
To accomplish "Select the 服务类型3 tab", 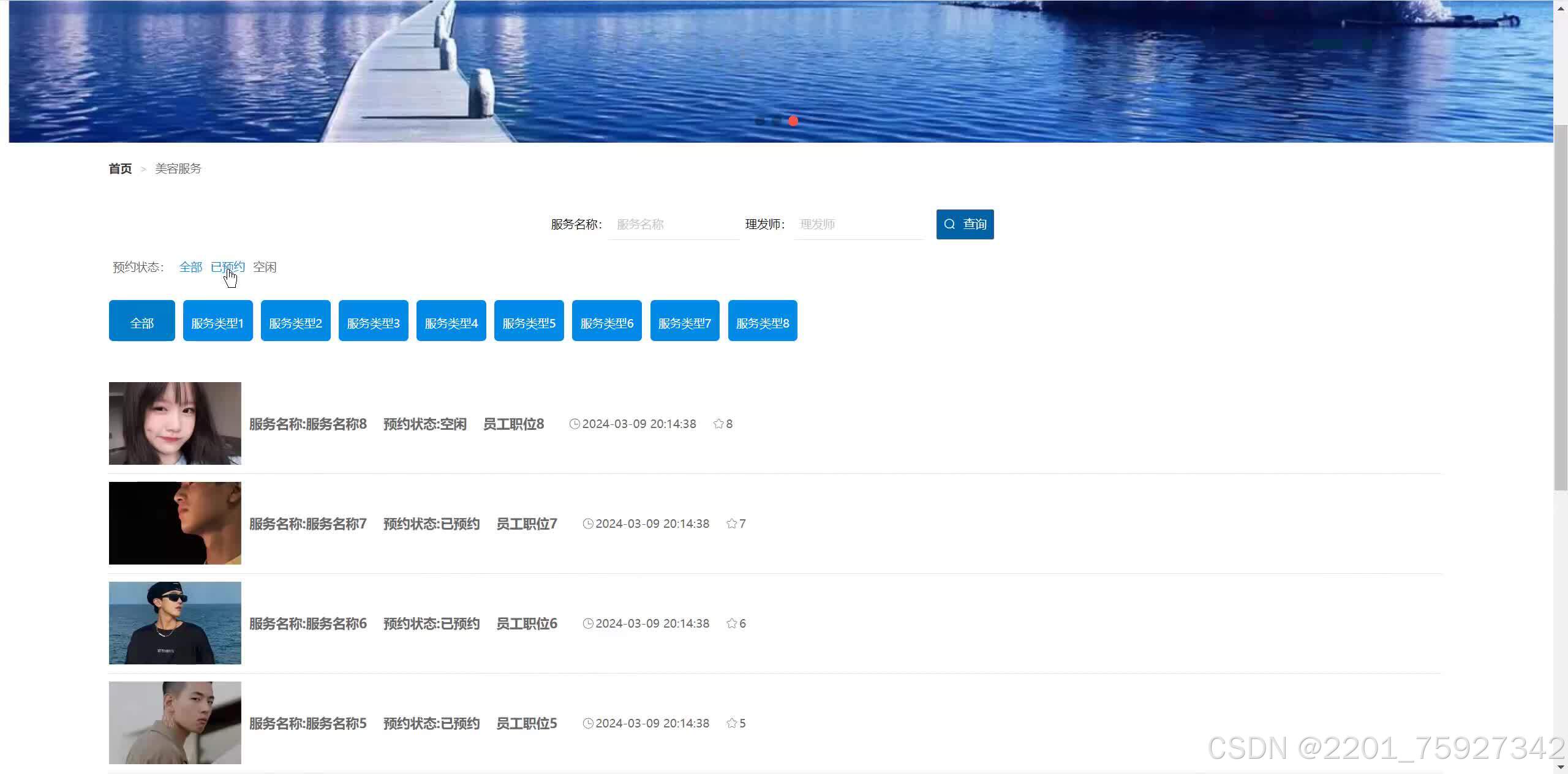I will coord(373,321).
